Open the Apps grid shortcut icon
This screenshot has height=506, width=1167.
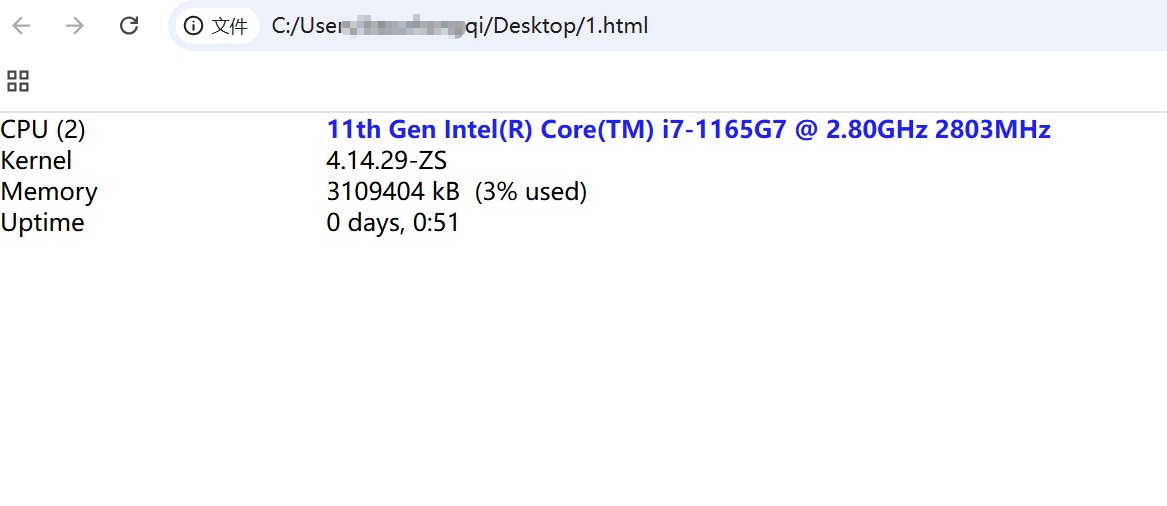point(18,81)
